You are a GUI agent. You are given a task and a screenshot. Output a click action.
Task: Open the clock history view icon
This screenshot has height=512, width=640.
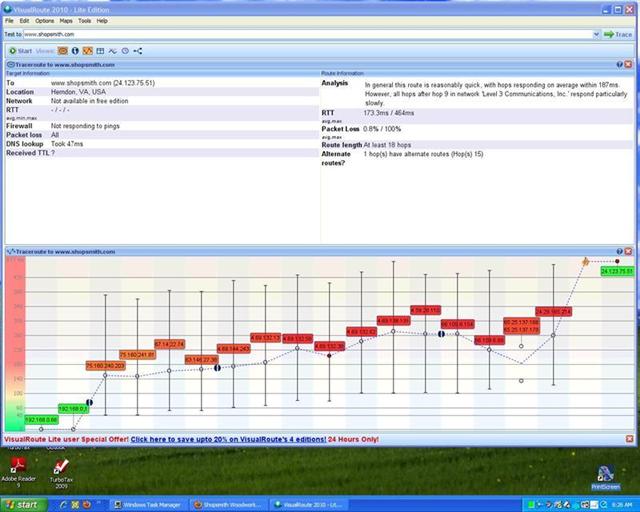click(125, 51)
